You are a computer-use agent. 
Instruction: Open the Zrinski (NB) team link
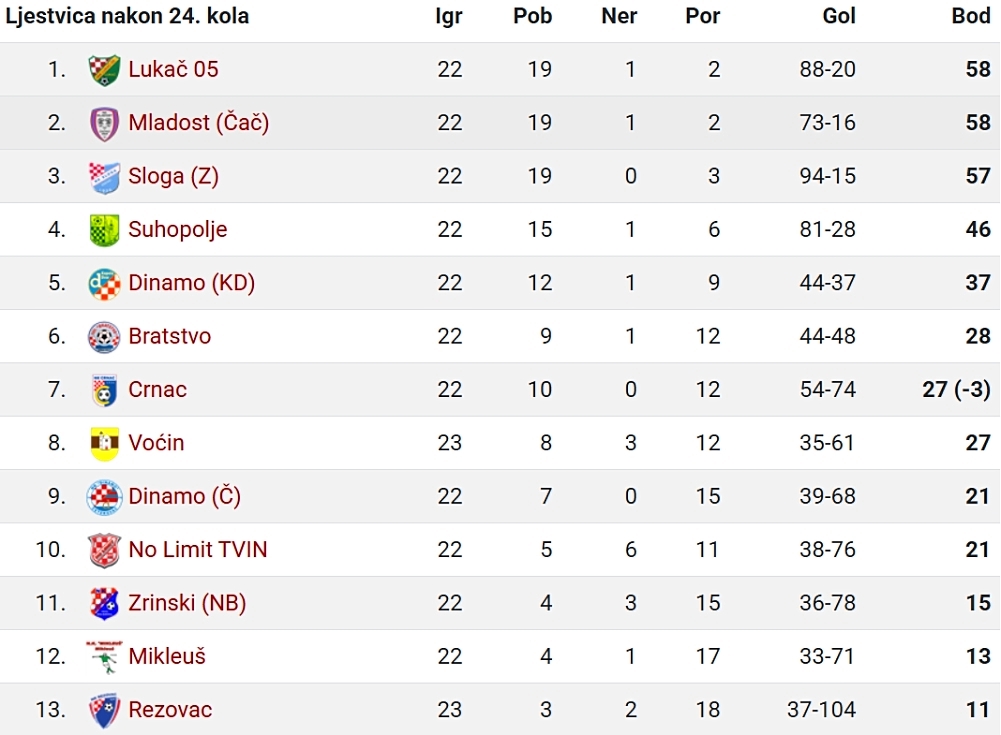pyautogui.click(x=187, y=603)
